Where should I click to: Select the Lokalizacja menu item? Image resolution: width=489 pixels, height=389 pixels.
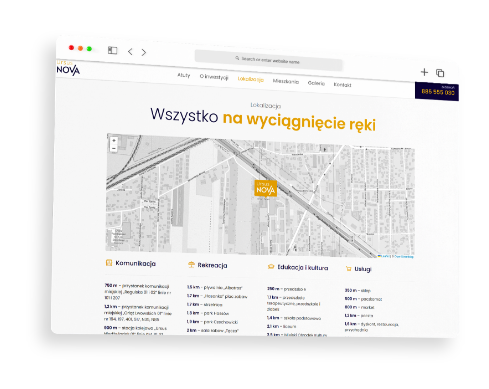click(x=251, y=79)
